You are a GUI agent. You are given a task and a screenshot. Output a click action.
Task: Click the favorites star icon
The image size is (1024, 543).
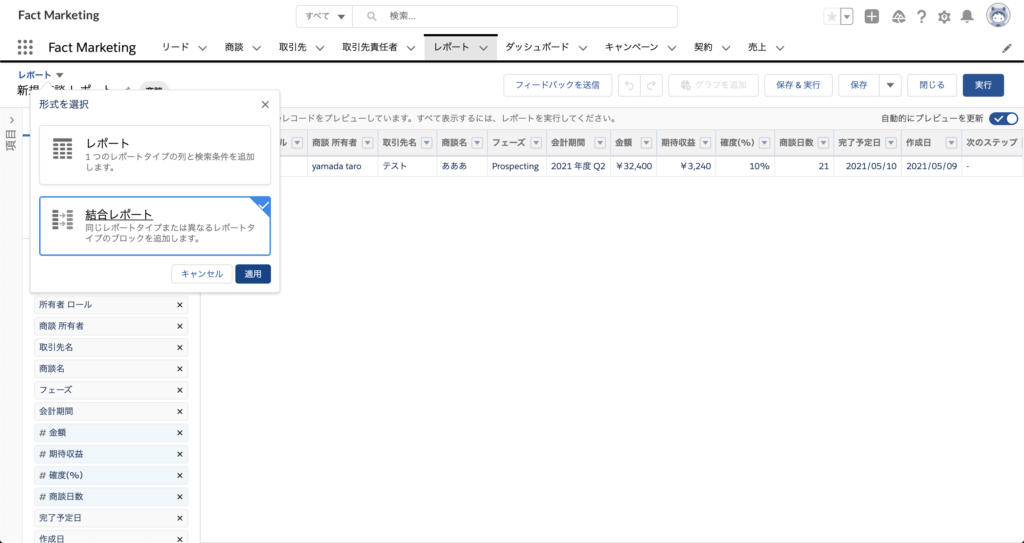pos(831,17)
